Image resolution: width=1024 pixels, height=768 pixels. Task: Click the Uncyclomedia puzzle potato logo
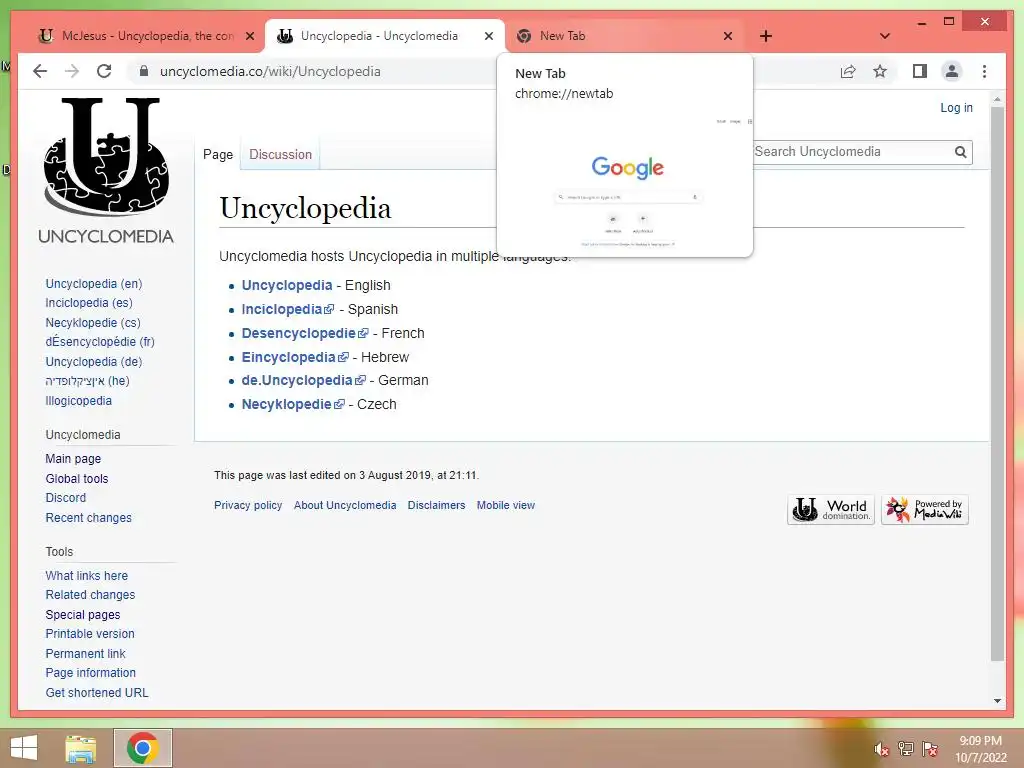[x=106, y=171]
